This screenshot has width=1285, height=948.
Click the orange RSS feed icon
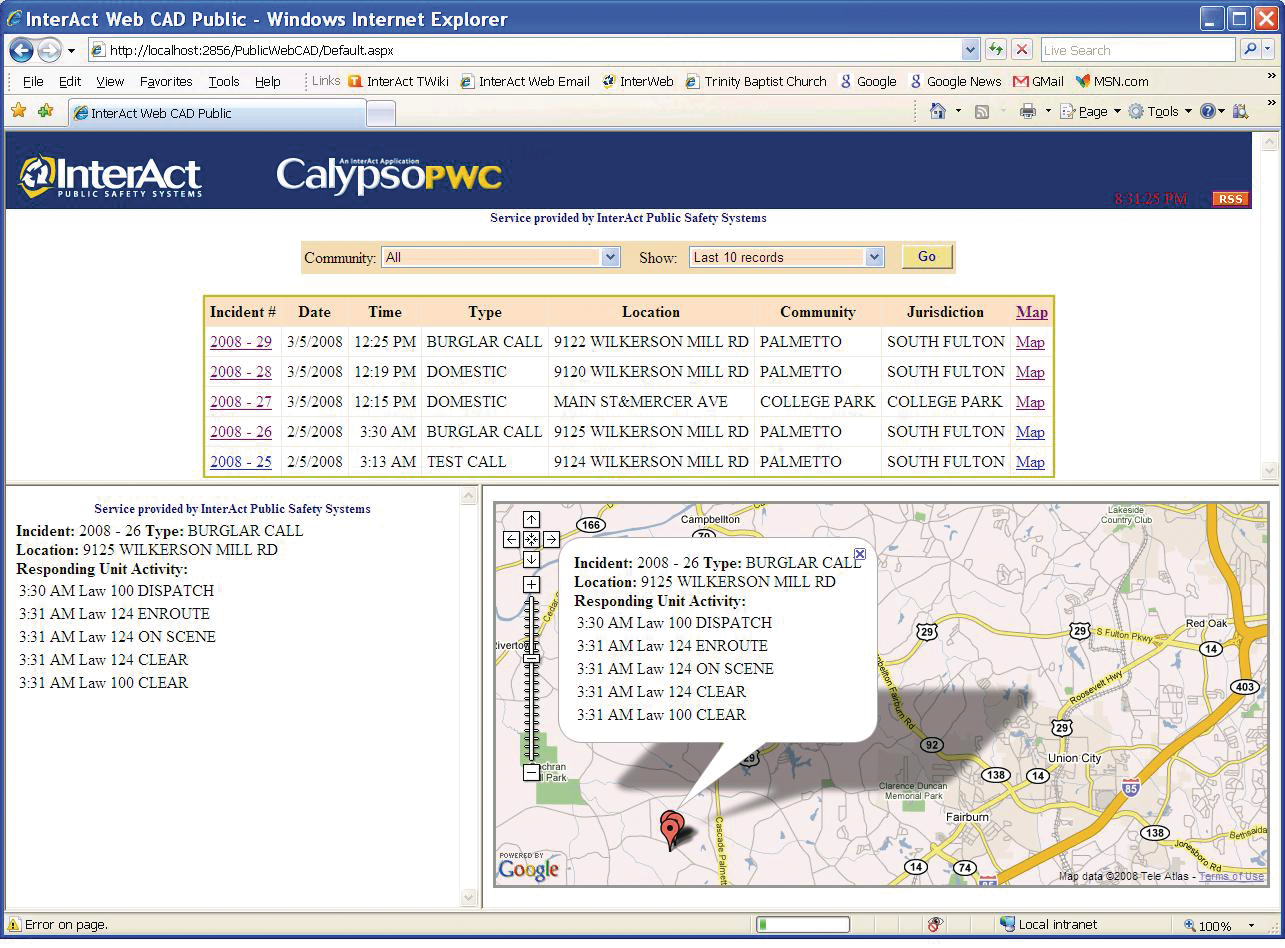[1230, 199]
